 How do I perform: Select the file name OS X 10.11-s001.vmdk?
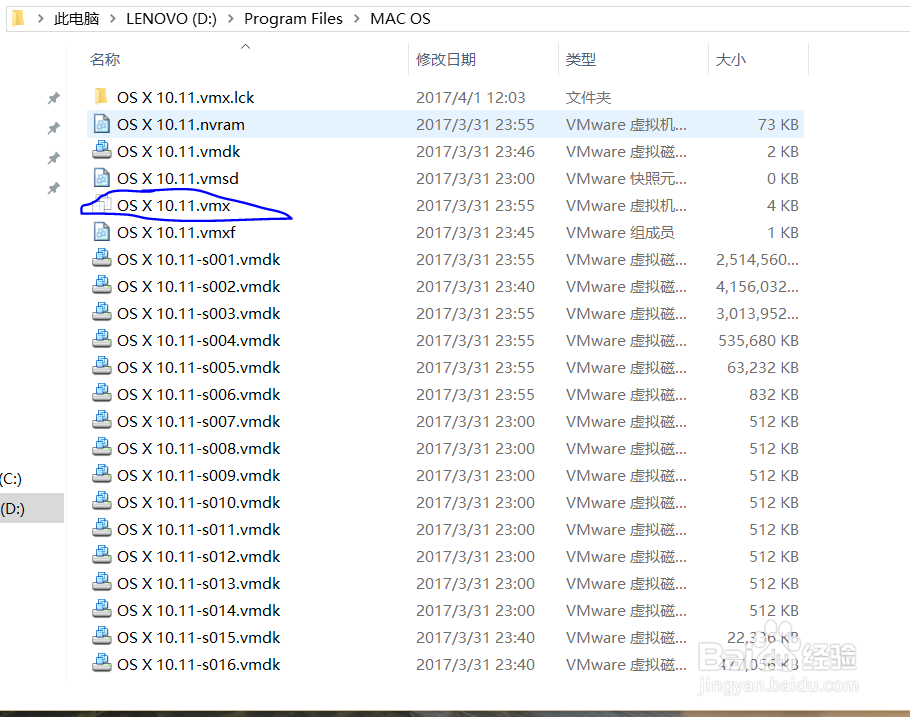point(199,260)
